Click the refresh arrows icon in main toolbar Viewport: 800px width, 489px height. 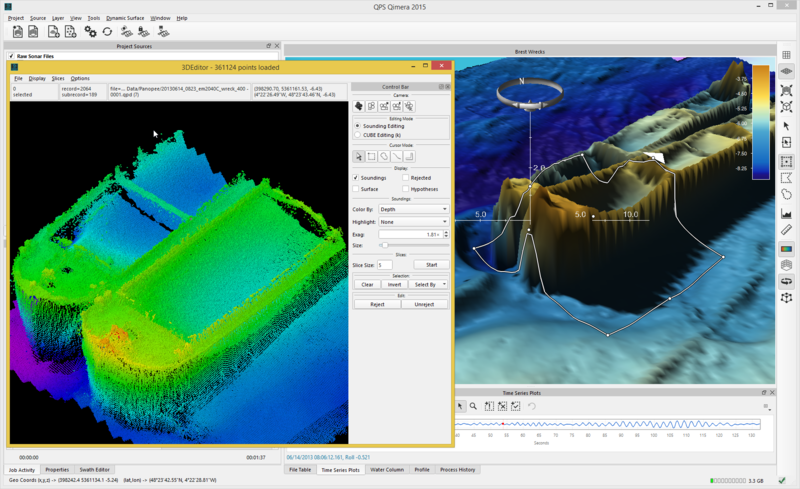tap(108, 32)
